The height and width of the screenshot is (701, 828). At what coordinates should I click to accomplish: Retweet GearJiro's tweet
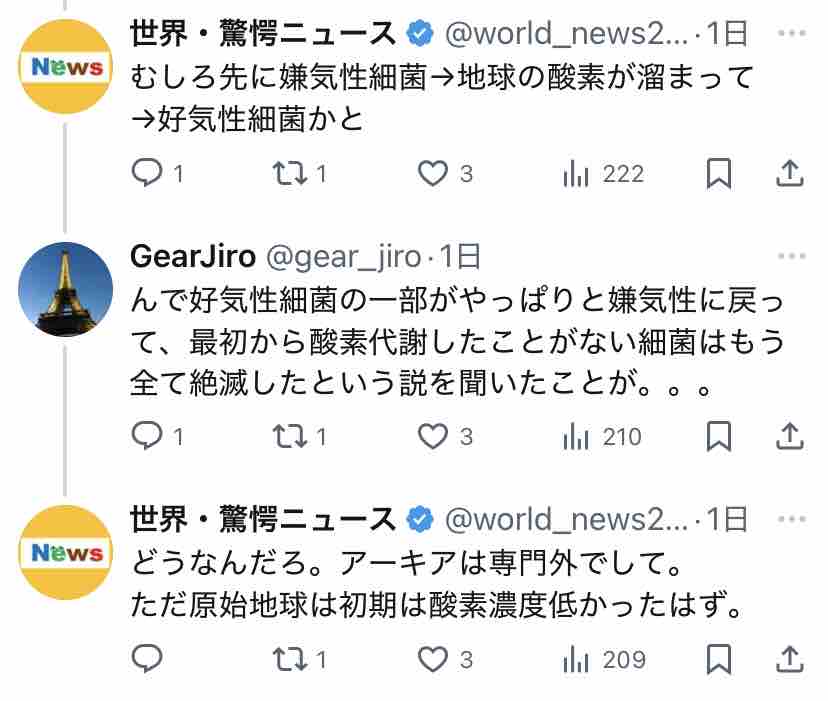click(x=299, y=436)
